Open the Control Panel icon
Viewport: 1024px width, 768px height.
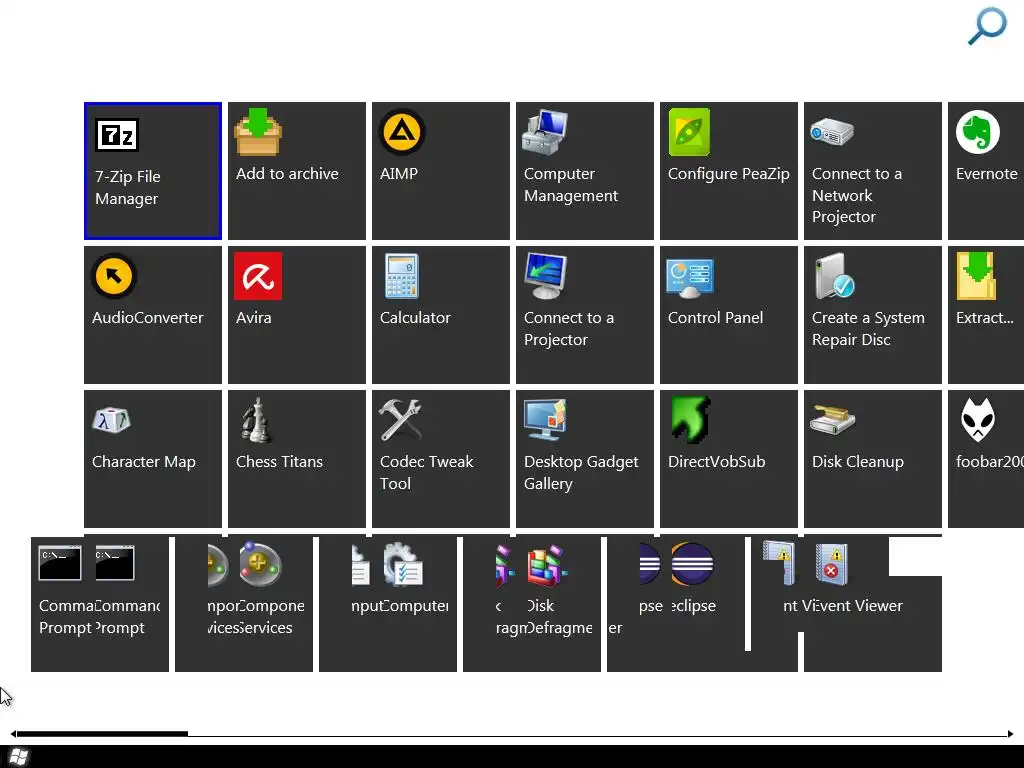[x=690, y=277]
